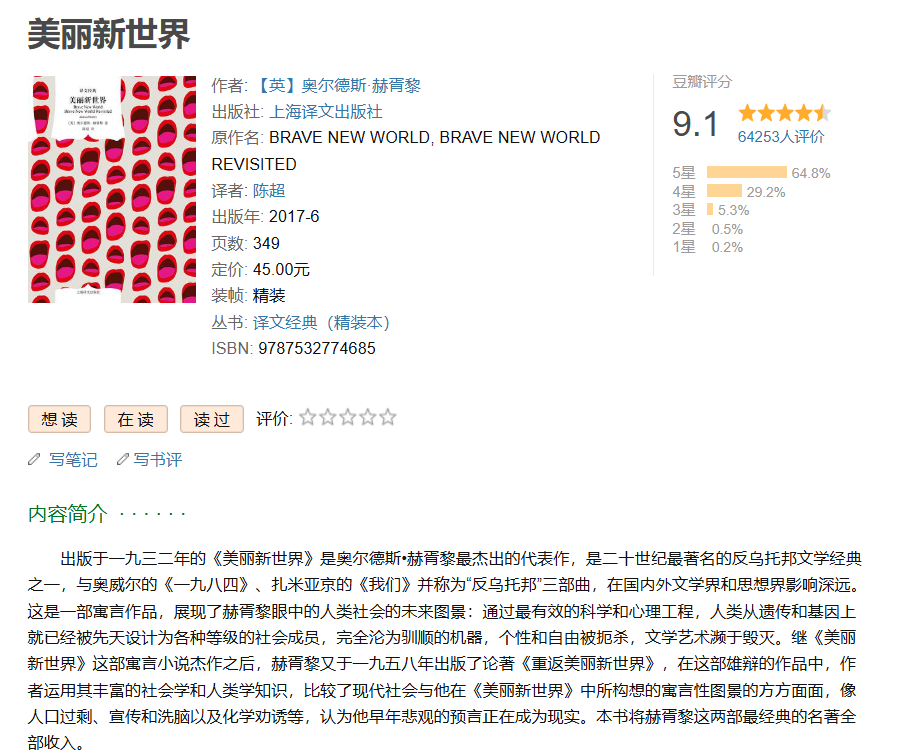Click the 读过 button

tap(212, 419)
